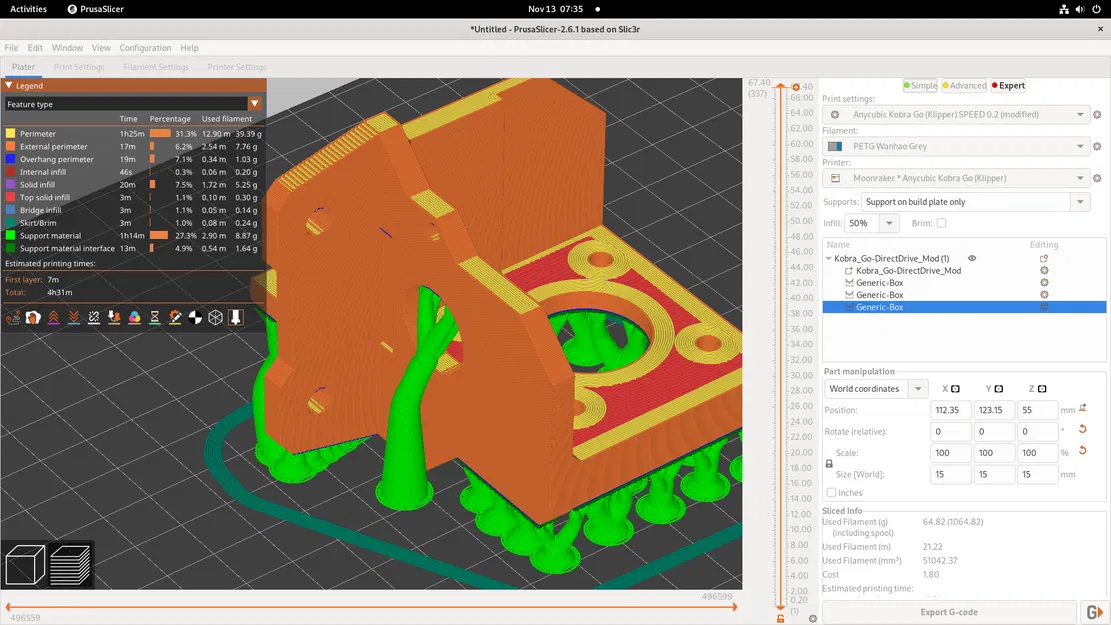
Task: Reset rotation using the orange arrow
Action: point(1082,430)
